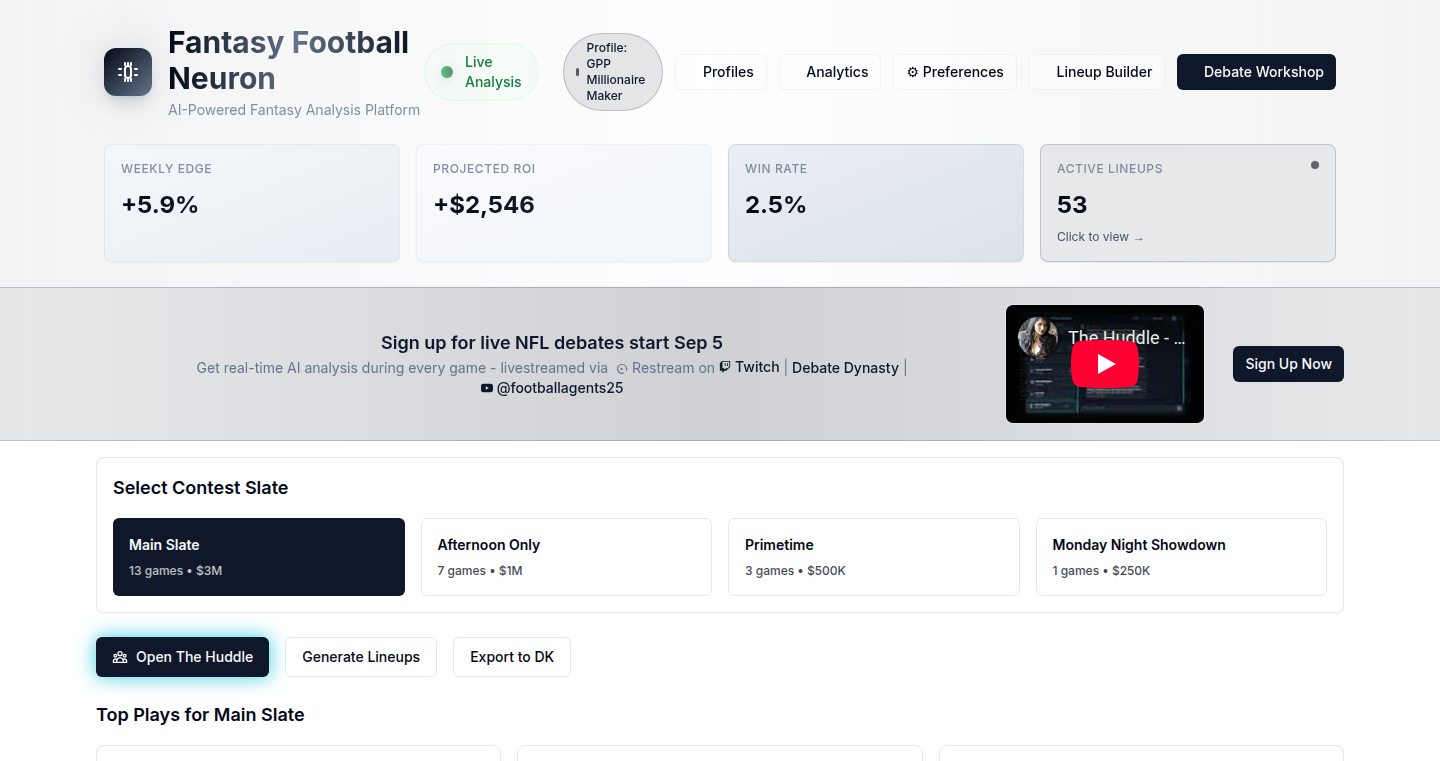Image resolution: width=1440 pixels, height=761 pixels.
Task: Click the huddle people icon on Open The Huddle
Action: (120, 657)
